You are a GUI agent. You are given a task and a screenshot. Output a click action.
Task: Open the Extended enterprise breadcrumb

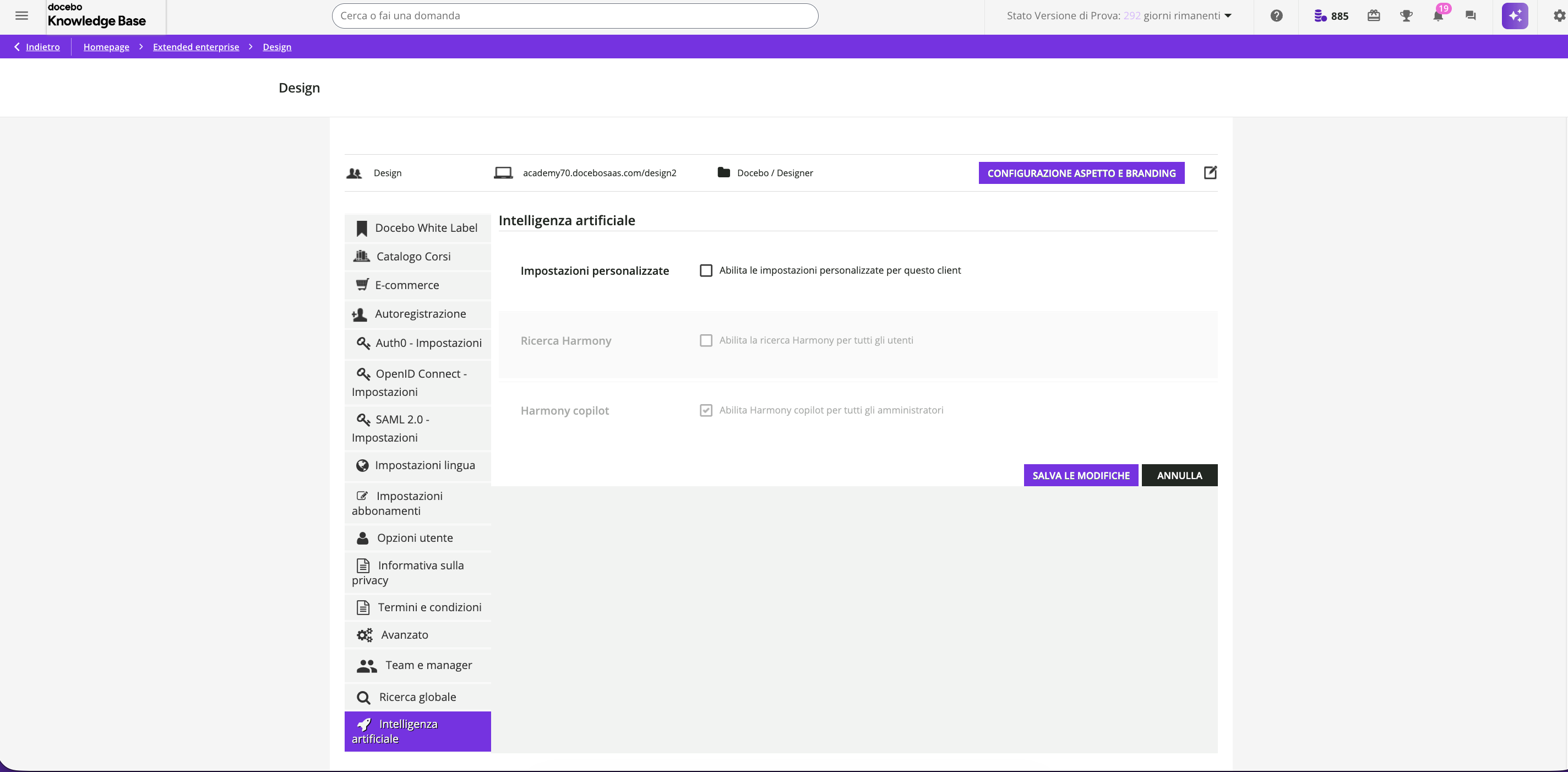pyautogui.click(x=195, y=47)
